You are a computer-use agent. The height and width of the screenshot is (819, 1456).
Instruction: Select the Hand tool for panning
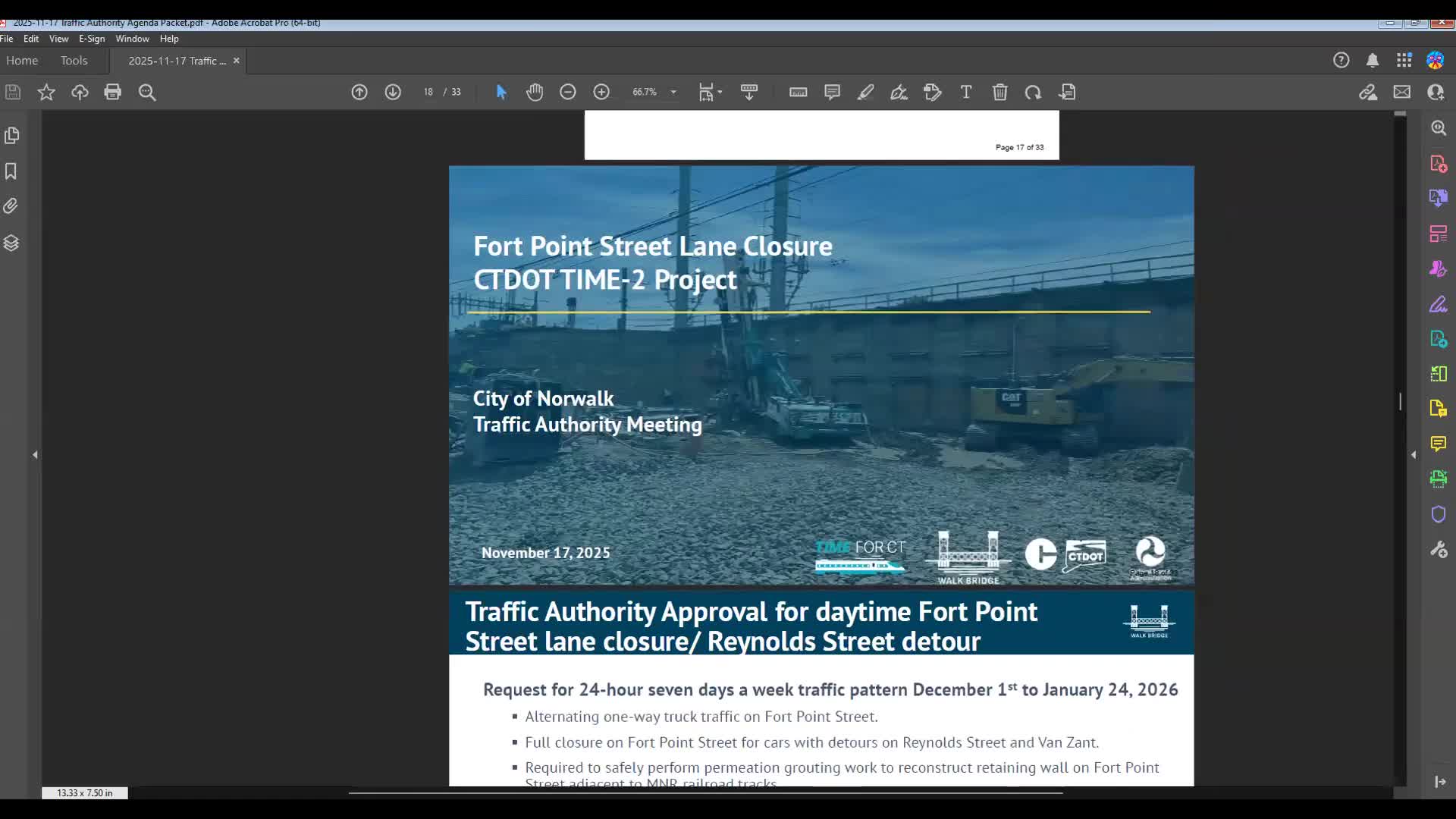535,92
